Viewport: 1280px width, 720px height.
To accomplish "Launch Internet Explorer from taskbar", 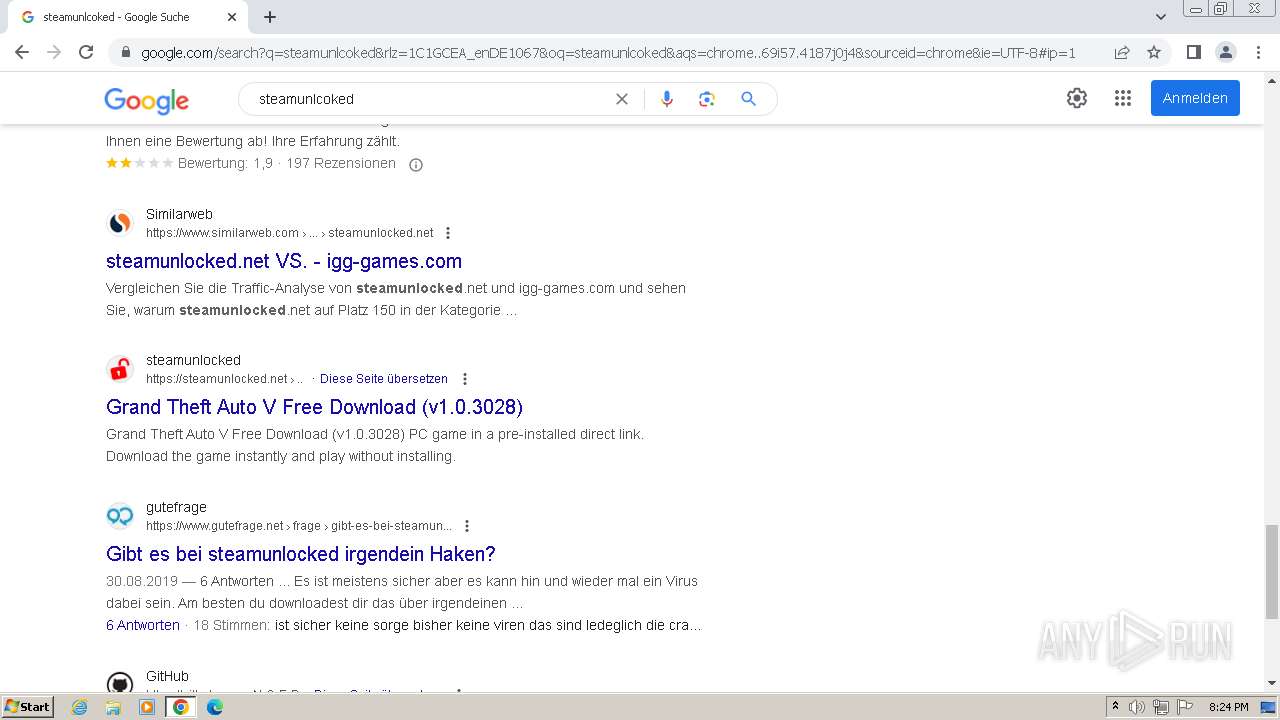I will click(x=80, y=707).
